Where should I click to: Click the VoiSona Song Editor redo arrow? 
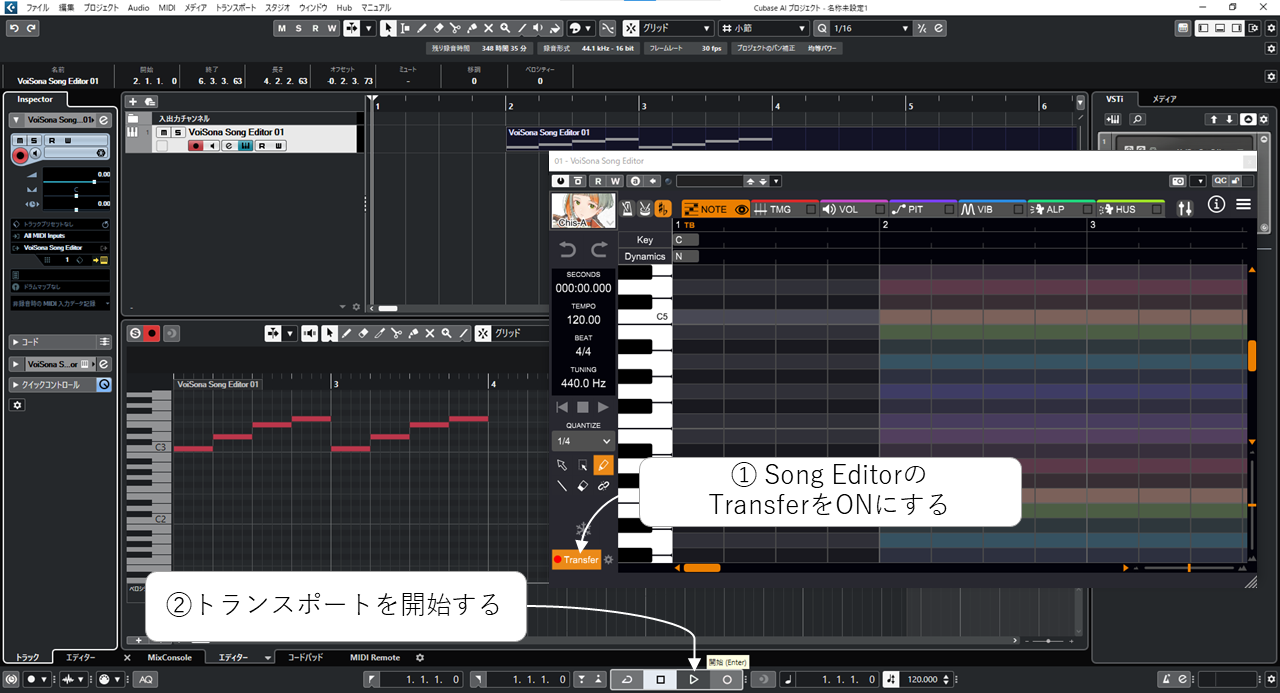point(600,250)
